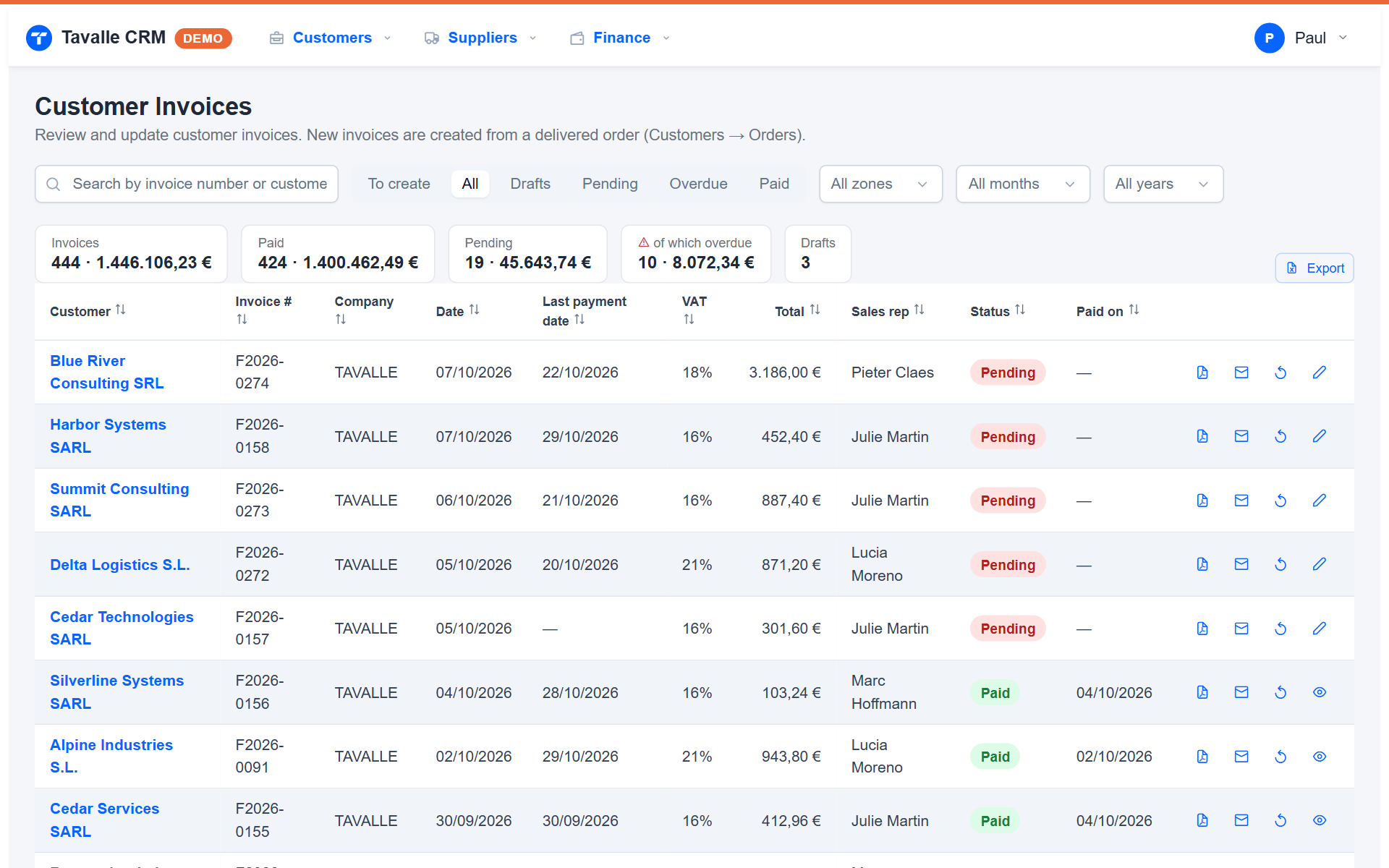This screenshot has width=1389, height=868.
Task: Open the All years dropdown
Action: coord(1163,184)
